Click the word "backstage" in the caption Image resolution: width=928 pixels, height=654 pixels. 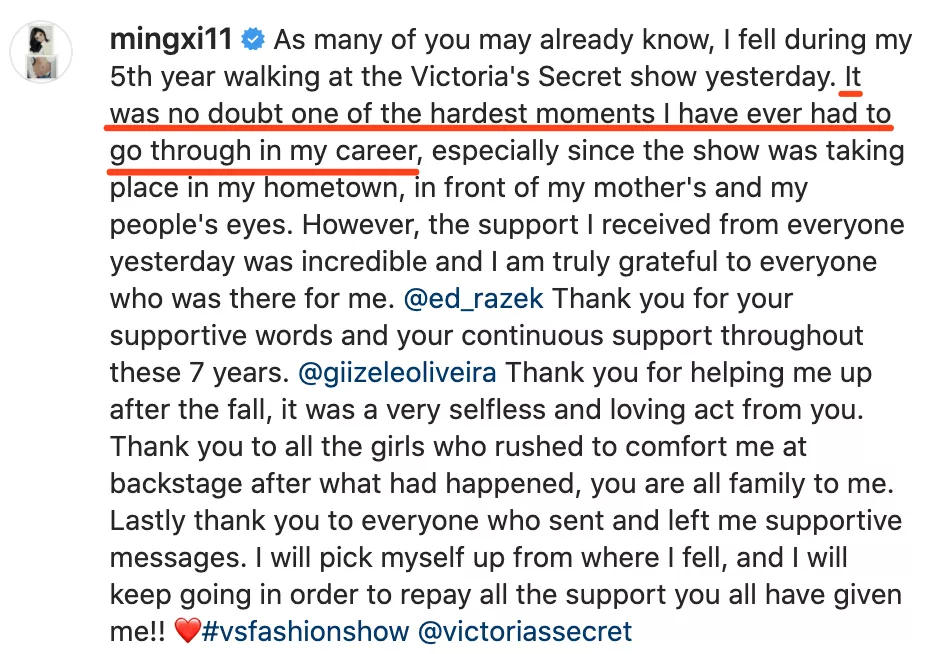(x=176, y=484)
